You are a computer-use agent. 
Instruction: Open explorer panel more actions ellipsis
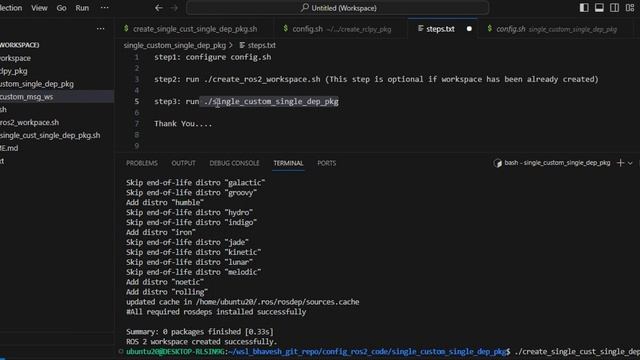[x=100, y=29]
